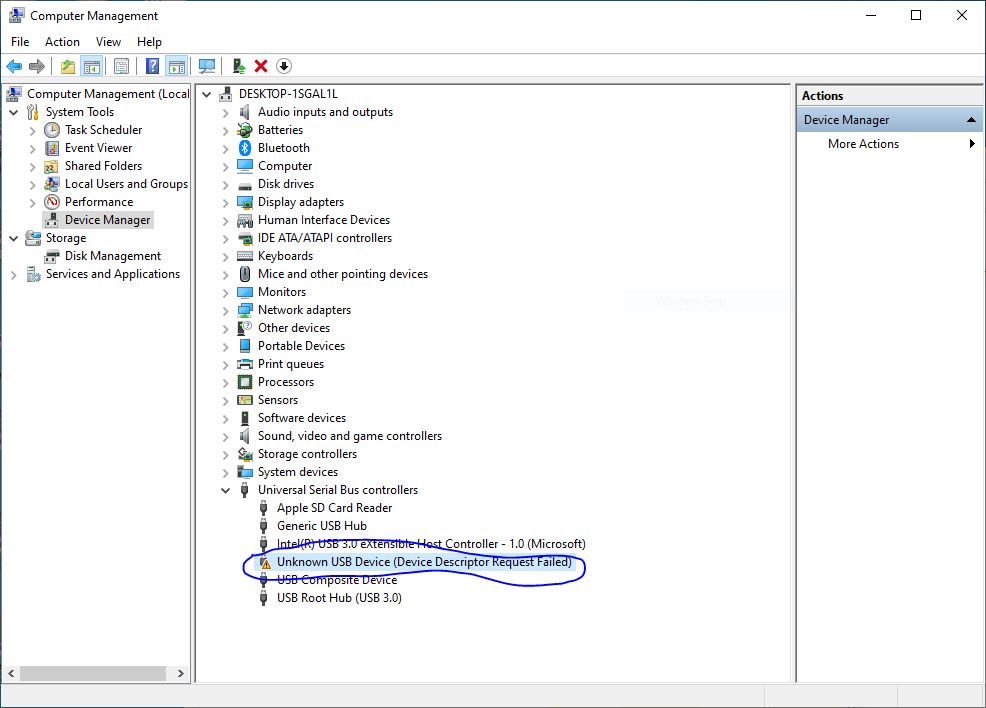The height and width of the screenshot is (708, 986).
Task: Collapse Universal Serial Bus controllers category
Action: (x=225, y=490)
